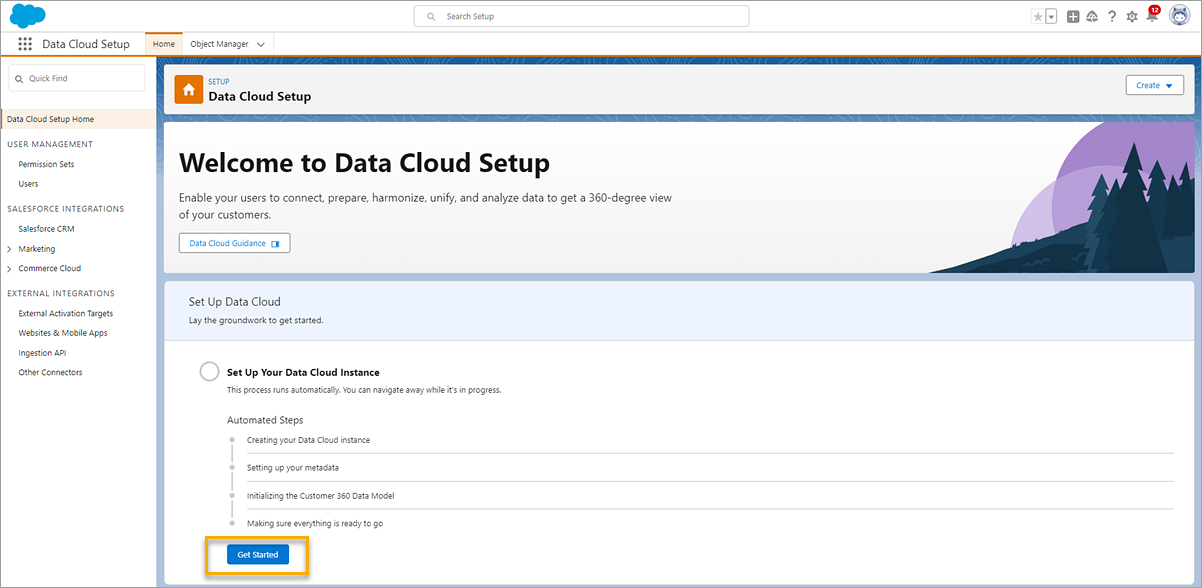This screenshot has height=588, width=1202.
Task: Click the Get Started button
Action: (257, 554)
